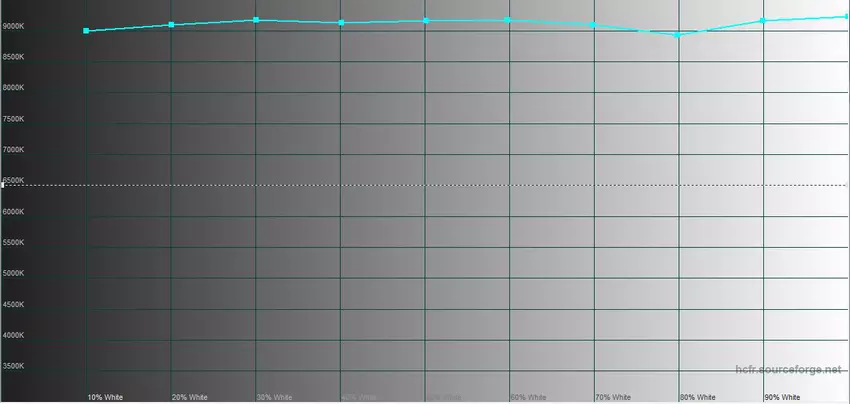Click the 7500K axis label

14,119
